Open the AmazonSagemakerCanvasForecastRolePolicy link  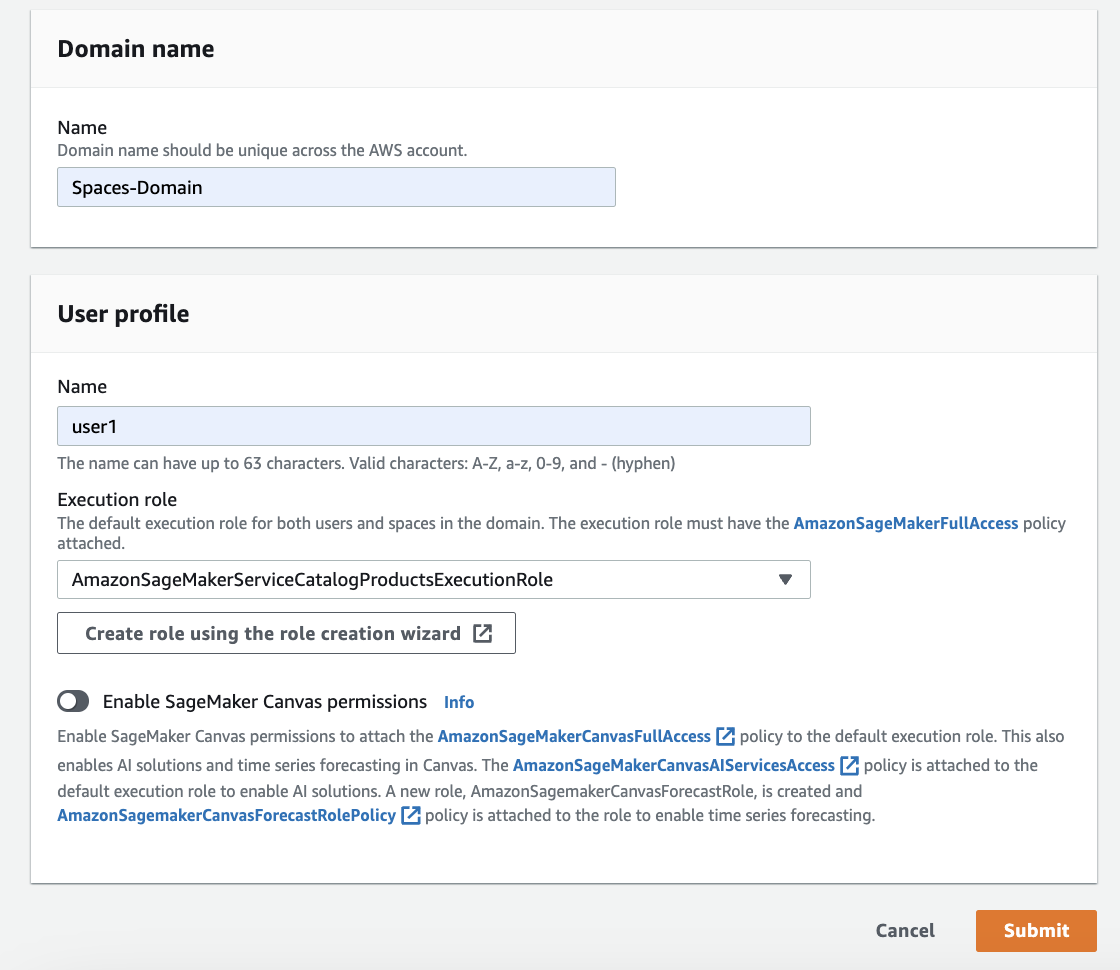226,816
